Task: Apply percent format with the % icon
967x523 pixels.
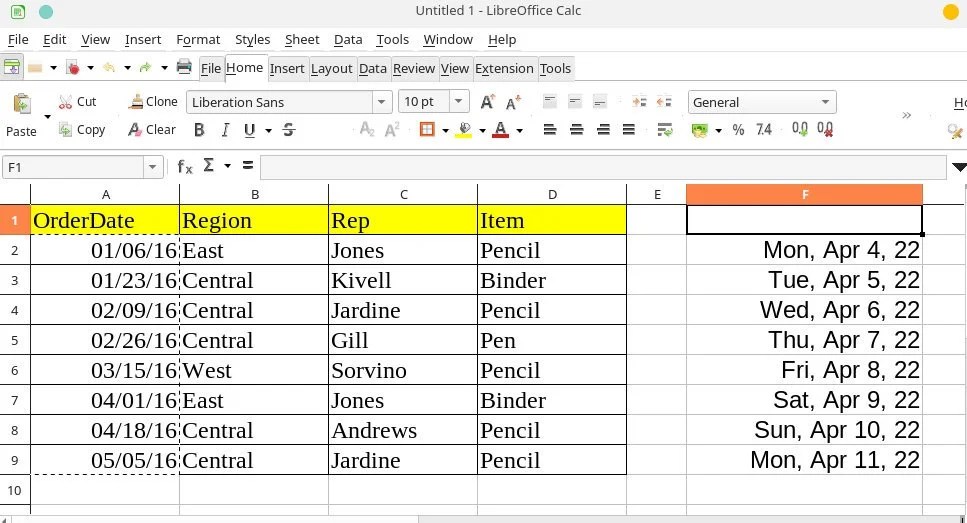Action: pos(738,130)
